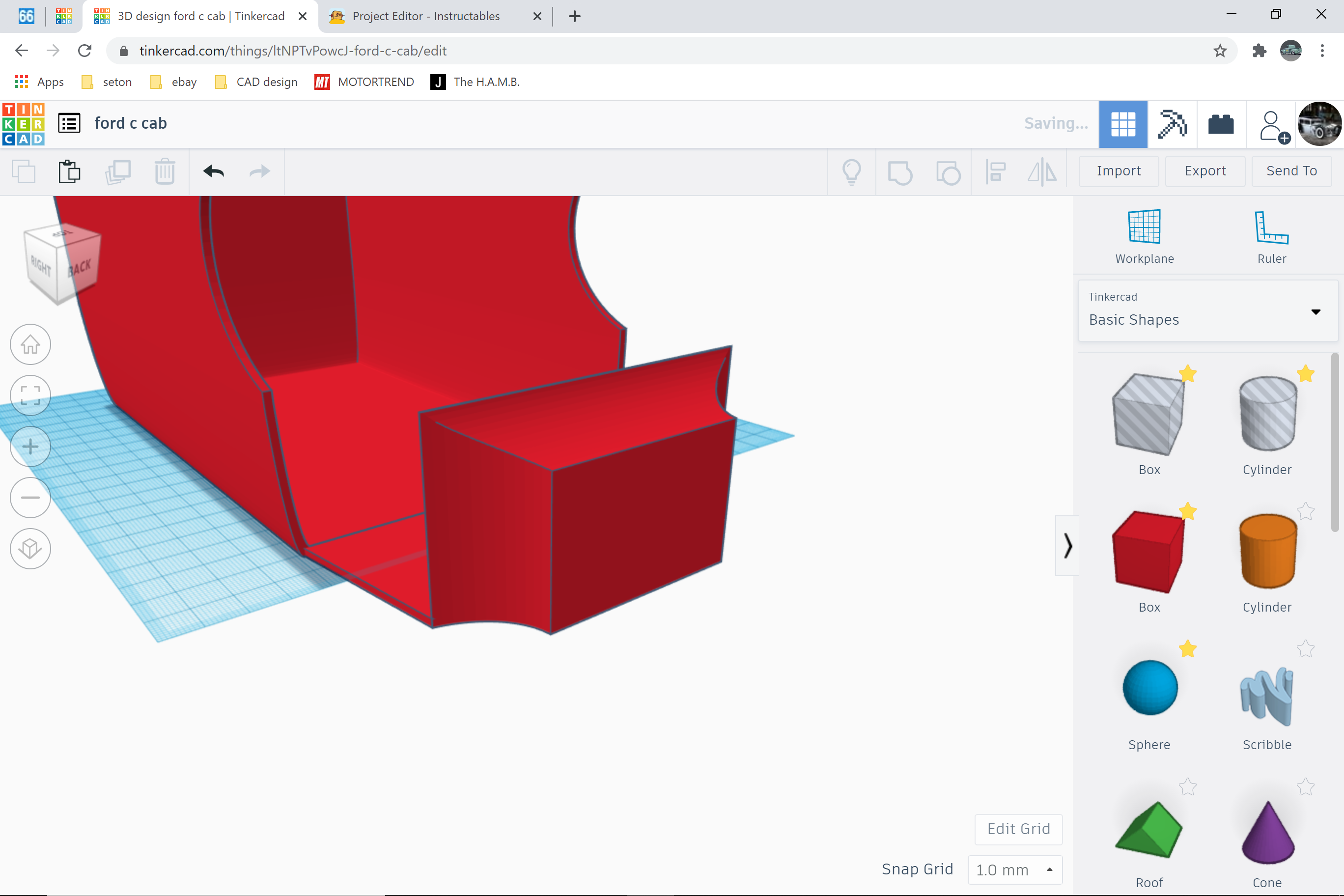Open The H.A.M.B. bookmark

475,82
